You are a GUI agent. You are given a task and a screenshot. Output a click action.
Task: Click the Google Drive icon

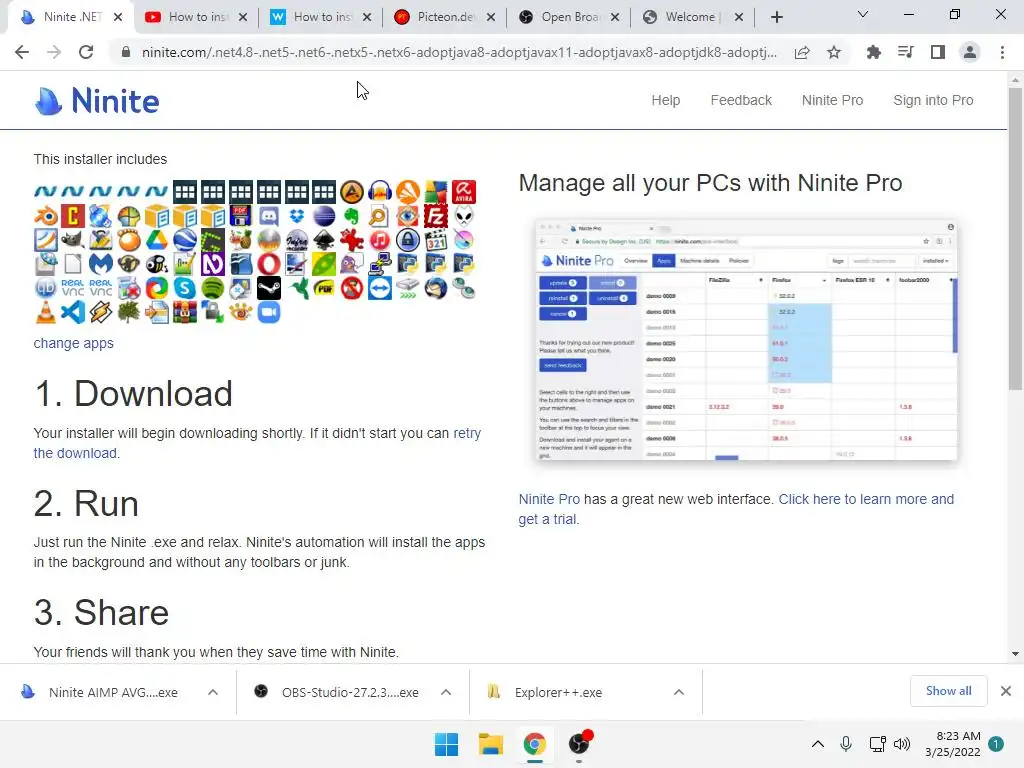coord(157,240)
